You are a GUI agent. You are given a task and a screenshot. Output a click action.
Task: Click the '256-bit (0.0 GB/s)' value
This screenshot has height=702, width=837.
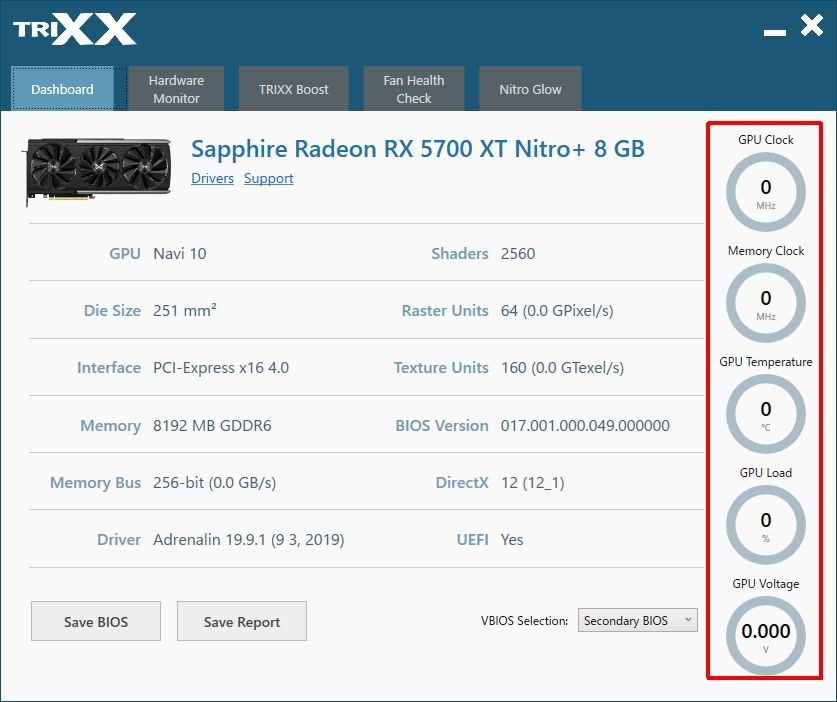tap(215, 483)
